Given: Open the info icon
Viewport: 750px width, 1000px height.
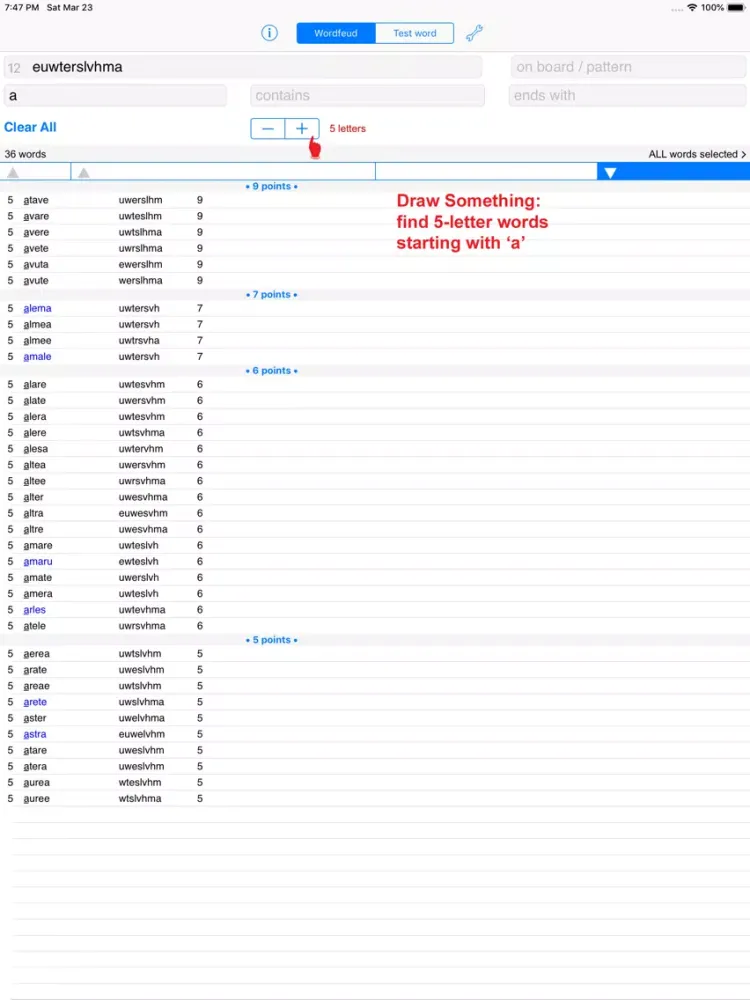Looking at the screenshot, I should [269, 33].
